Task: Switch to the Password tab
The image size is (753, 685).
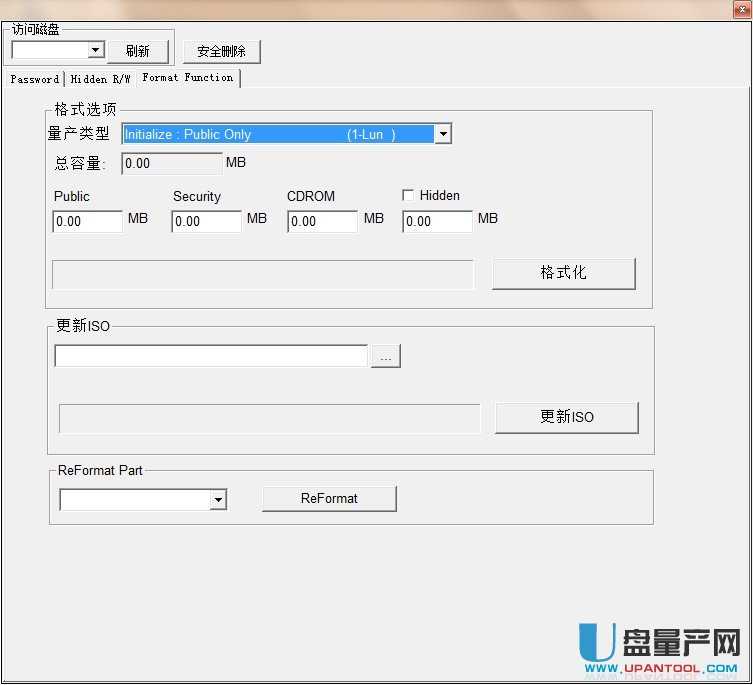Action: coord(34,79)
